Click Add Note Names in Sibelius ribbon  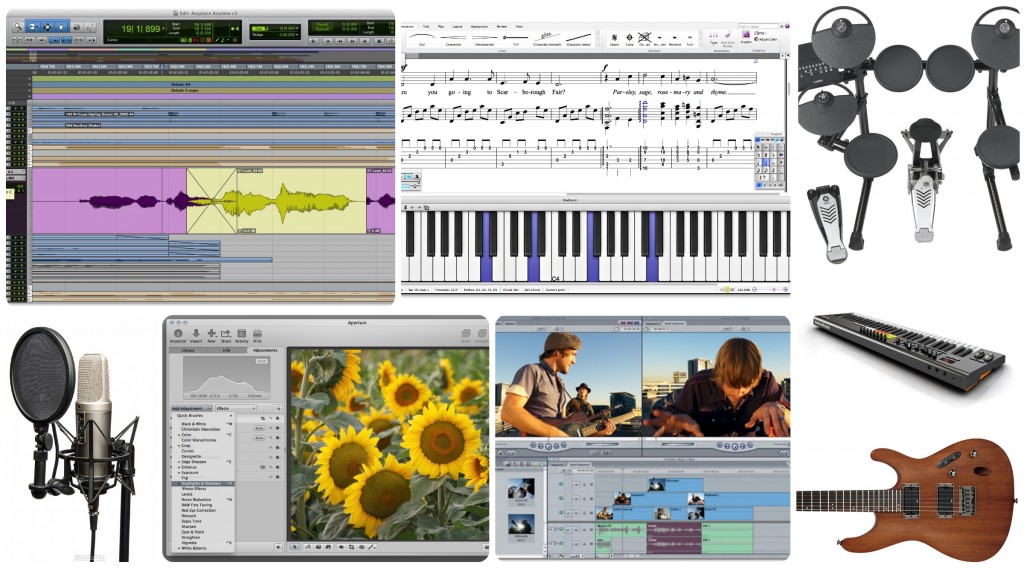click(728, 39)
